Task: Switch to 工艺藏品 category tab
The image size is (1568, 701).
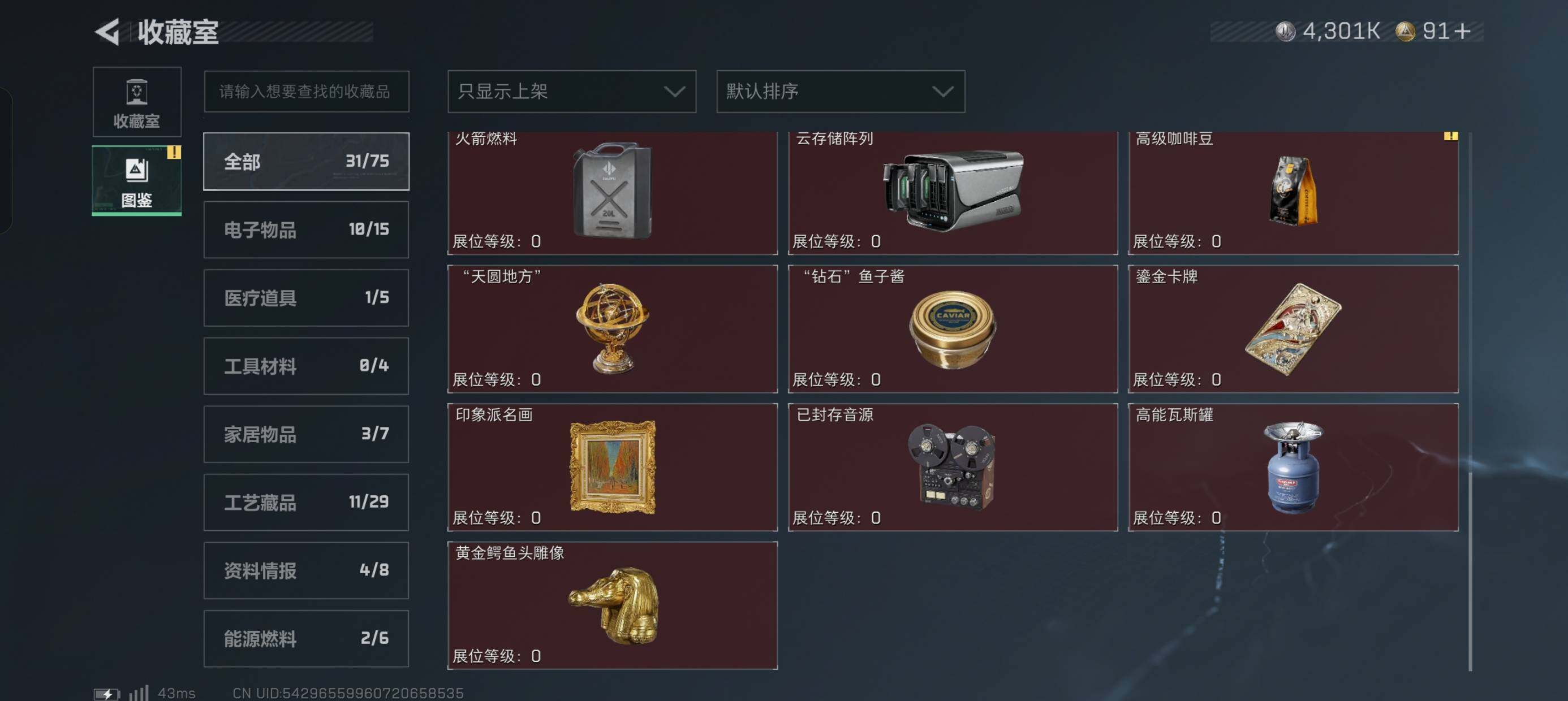Action: tap(306, 502)
